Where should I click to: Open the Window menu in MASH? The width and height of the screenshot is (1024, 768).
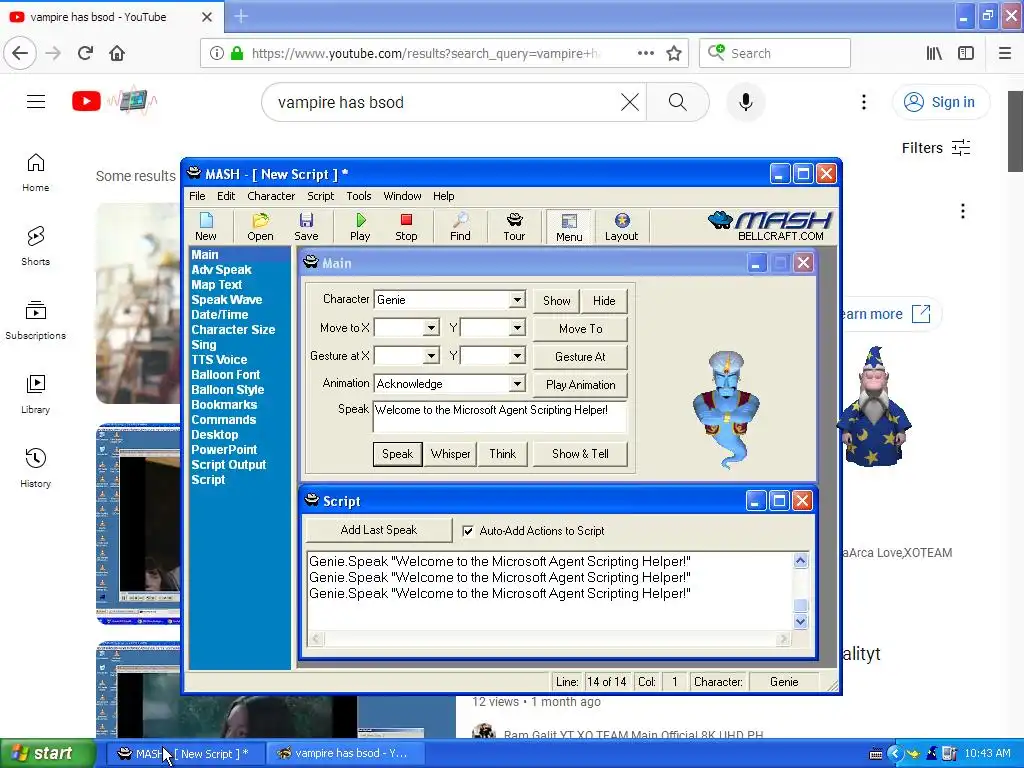(402, 196)
